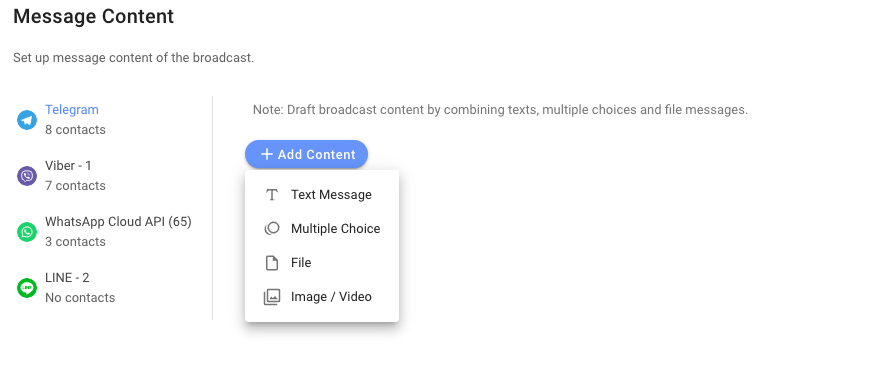The image size is (888, 378).
Task: Click the LINE channel icon
Action: pyautogui.click(x=27, y=288)
